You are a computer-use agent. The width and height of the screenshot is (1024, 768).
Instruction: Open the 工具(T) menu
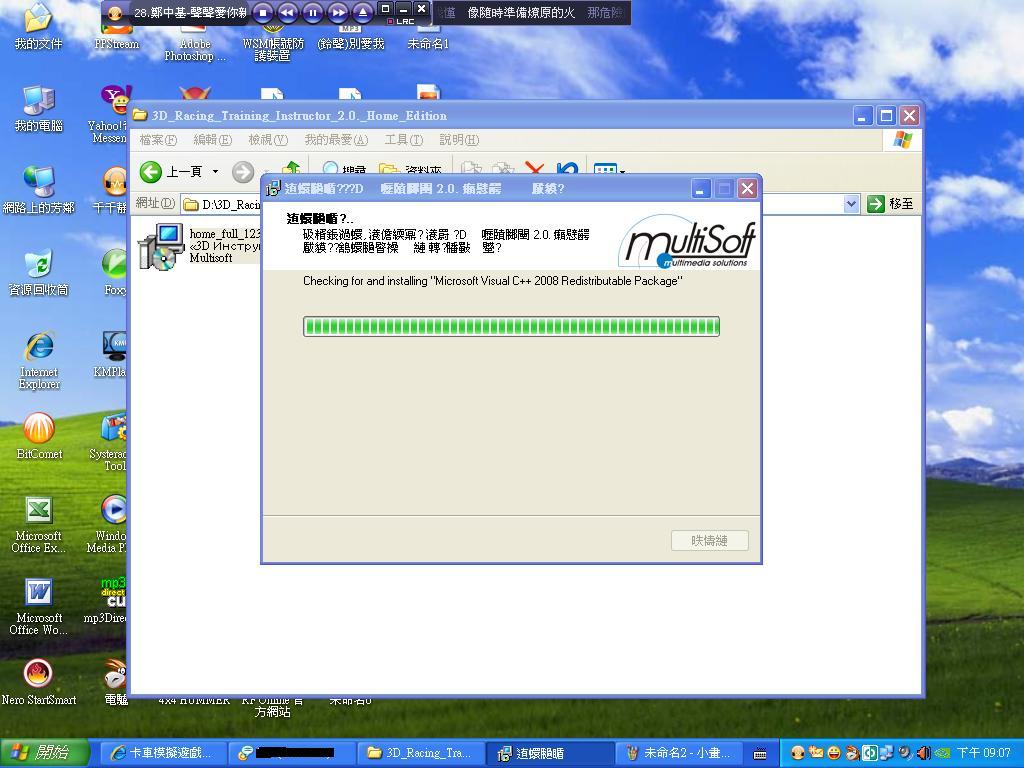[x=403, y=140]
